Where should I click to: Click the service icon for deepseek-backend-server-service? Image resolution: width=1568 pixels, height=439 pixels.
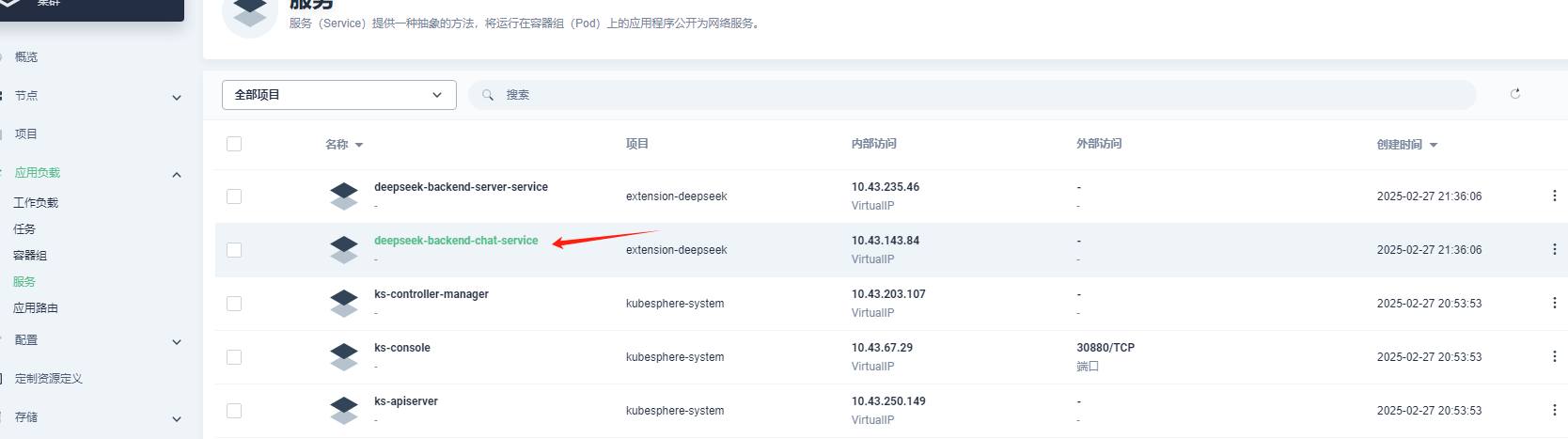[344, 196]
